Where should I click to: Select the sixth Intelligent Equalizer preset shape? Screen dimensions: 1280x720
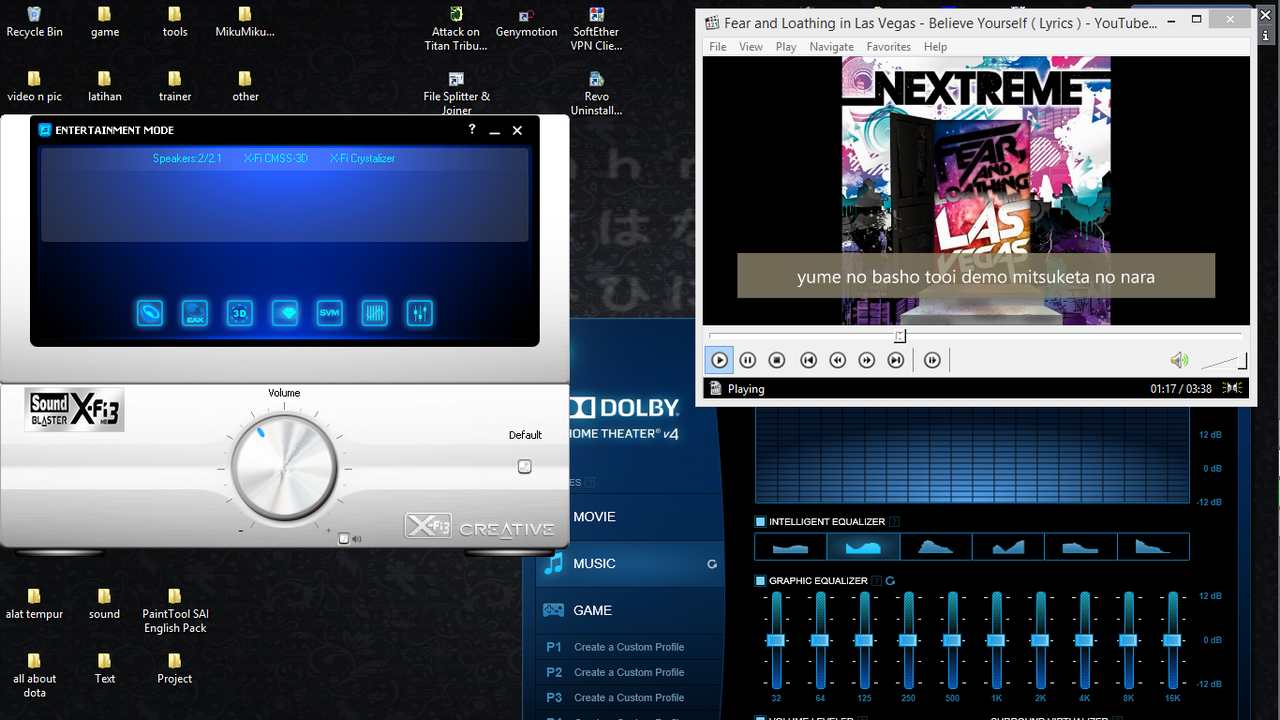1153,546
